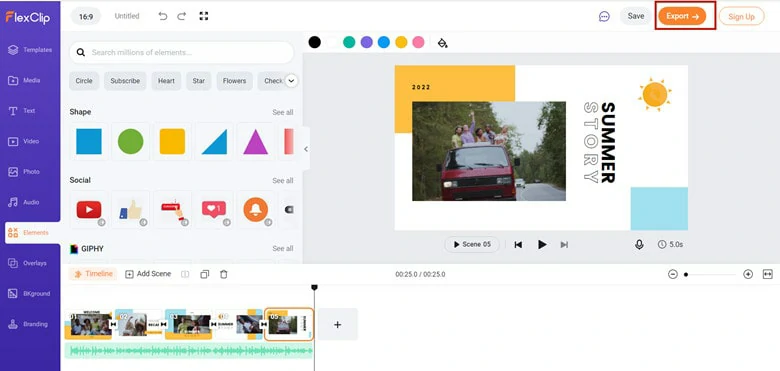Click the Untitled project name field

[127, 16]
